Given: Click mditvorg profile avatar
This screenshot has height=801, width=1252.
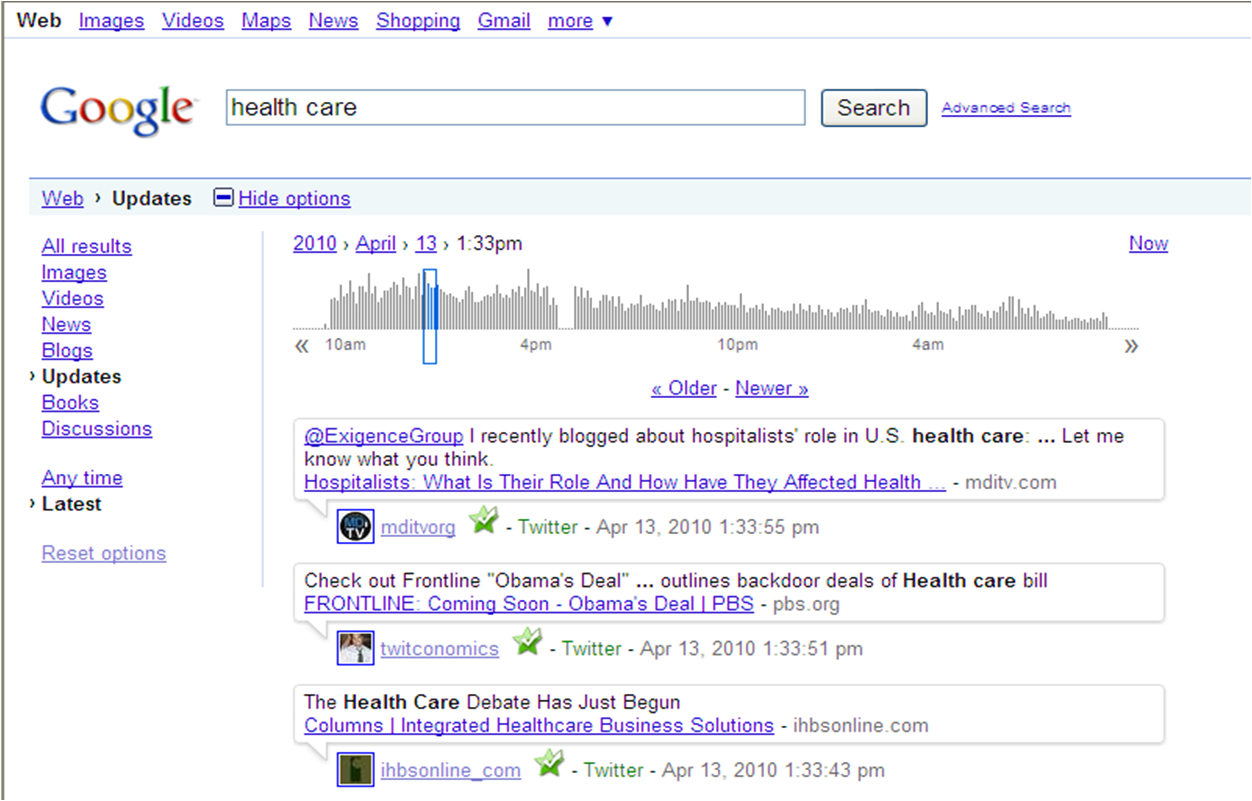Looking at the screenshot, I should coord(356,526).
